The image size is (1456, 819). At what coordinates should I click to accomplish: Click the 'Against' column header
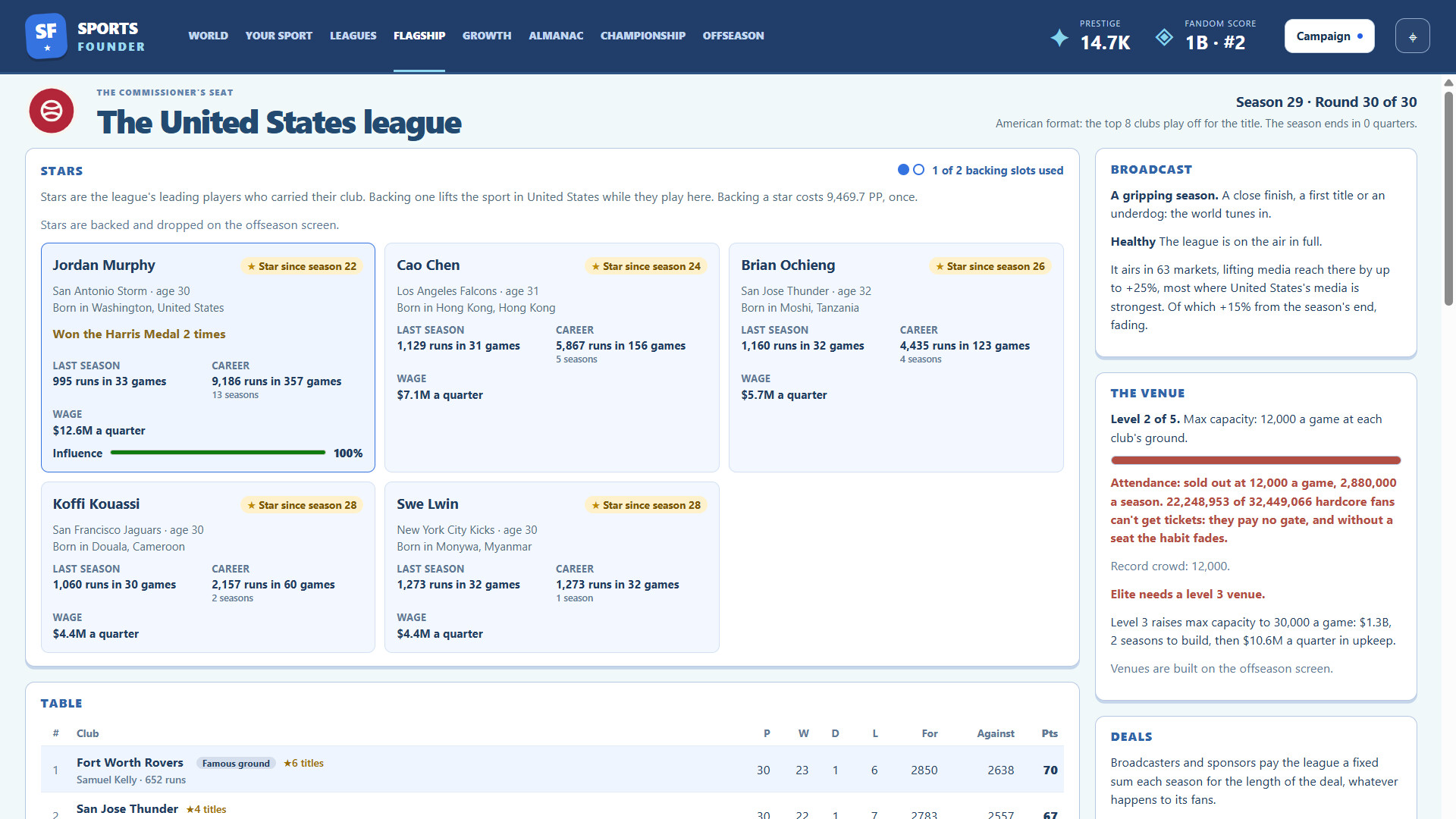pyautogui.click(x=995, y=733)
